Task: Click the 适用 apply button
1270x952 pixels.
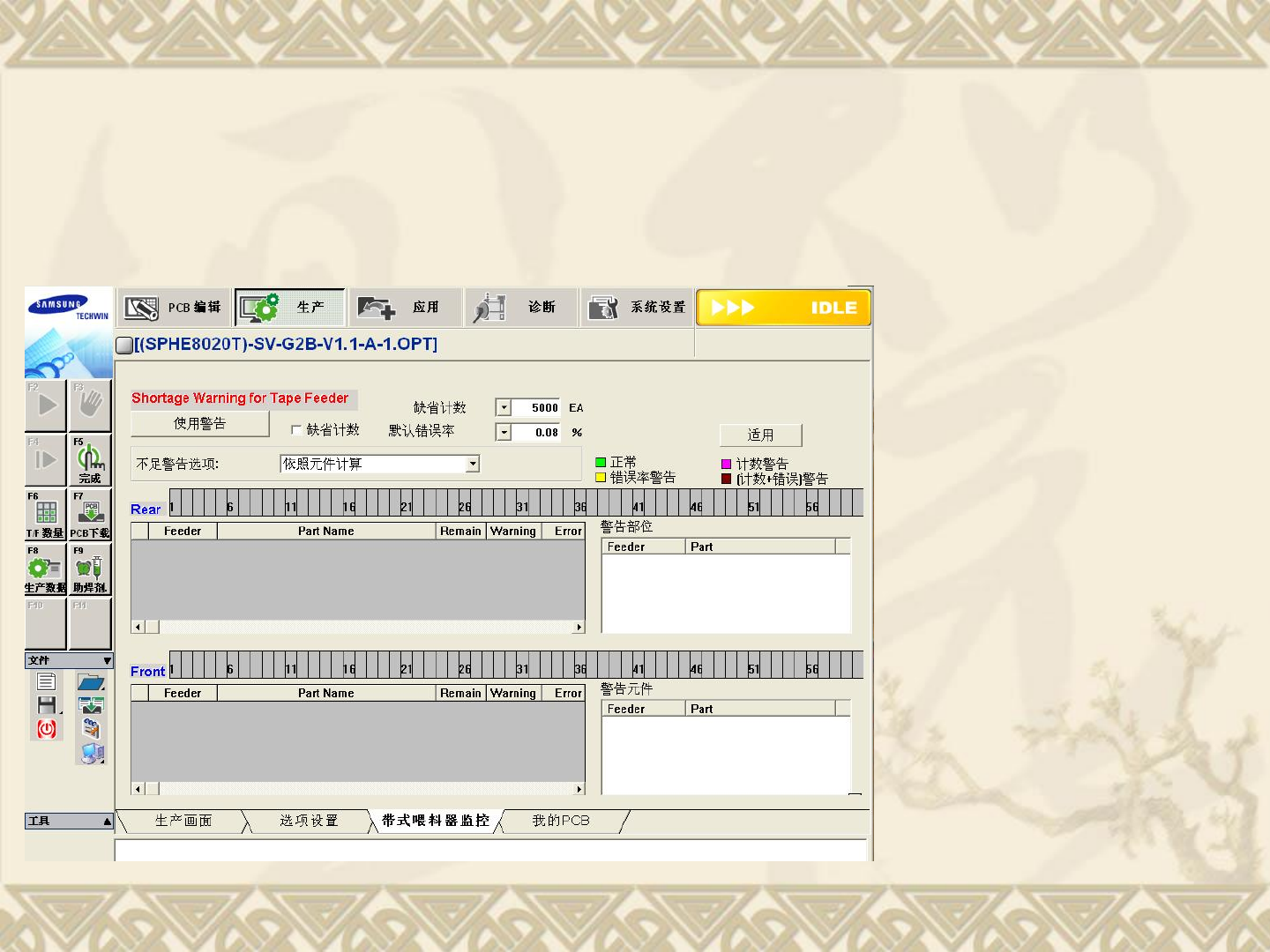Action: (x=761, y=435)
